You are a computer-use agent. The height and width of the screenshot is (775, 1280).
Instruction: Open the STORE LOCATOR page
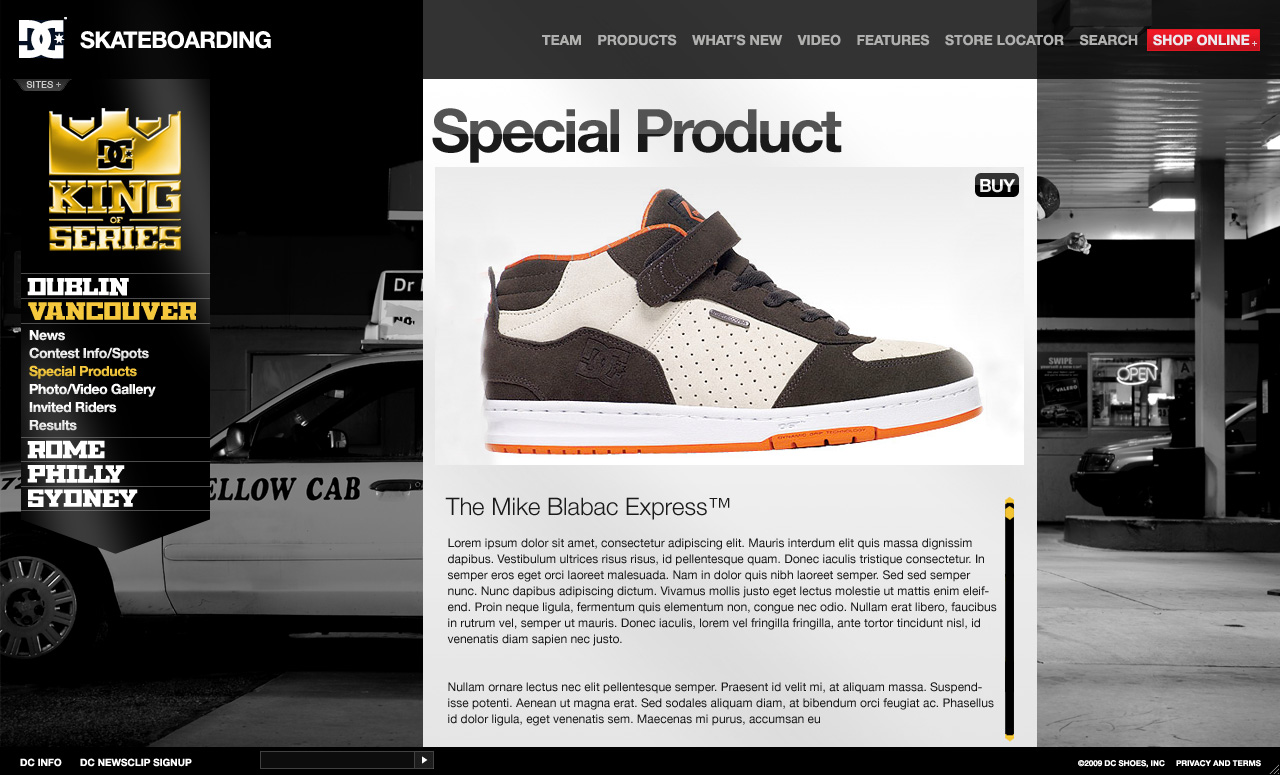tap(1004, 40)
